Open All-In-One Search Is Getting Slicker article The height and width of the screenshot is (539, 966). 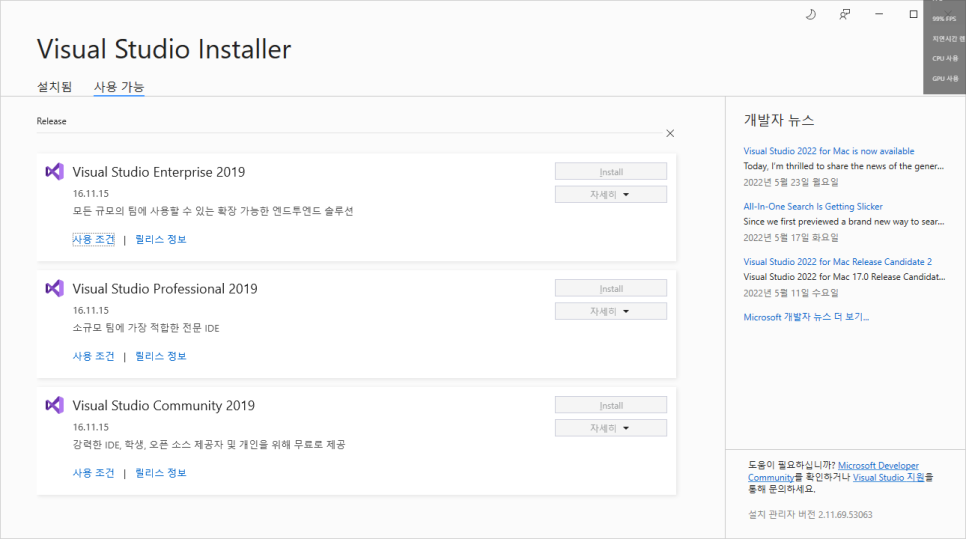[813, 206]
